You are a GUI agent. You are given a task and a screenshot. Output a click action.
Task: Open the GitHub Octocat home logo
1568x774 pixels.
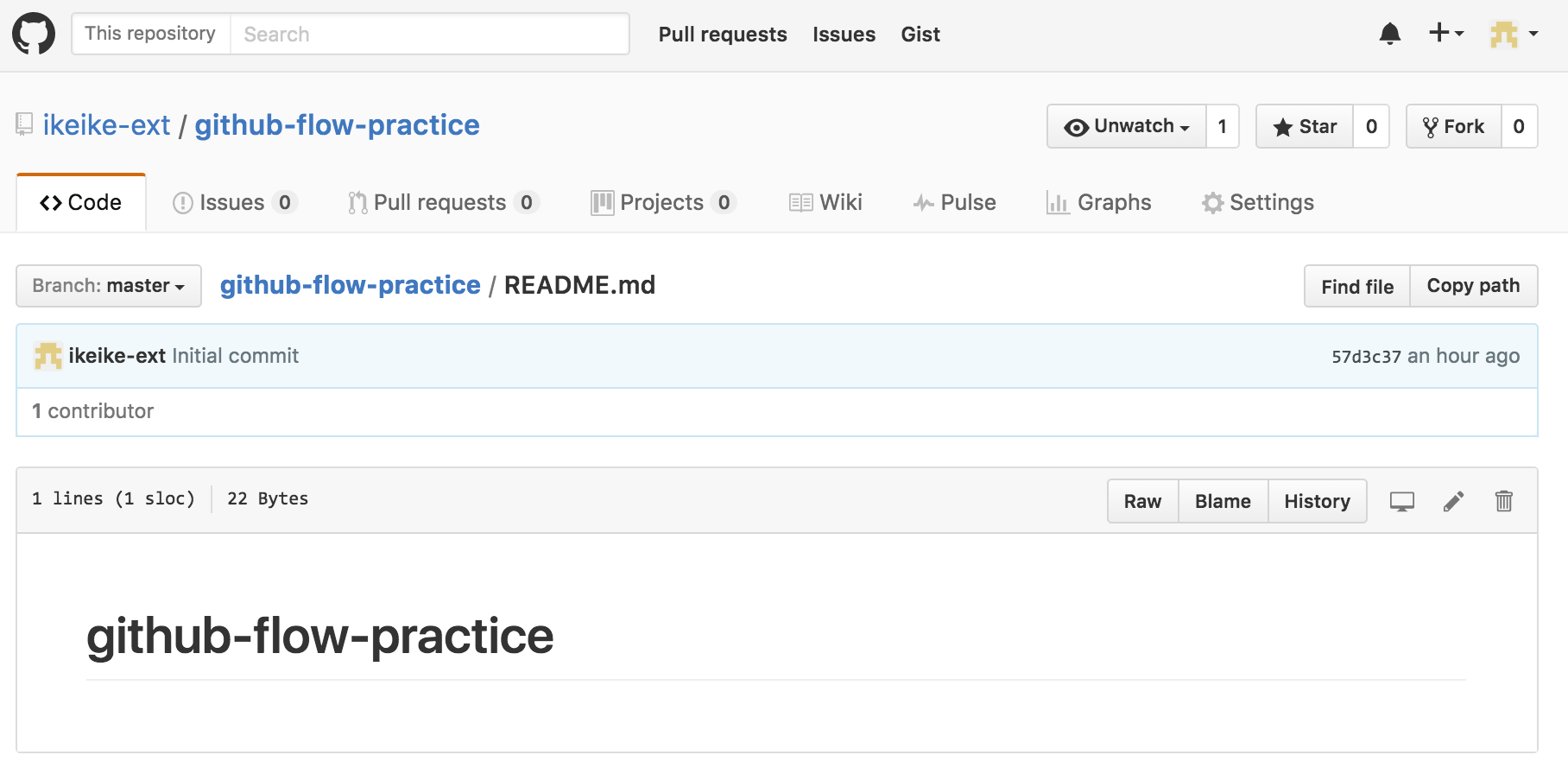34,34
